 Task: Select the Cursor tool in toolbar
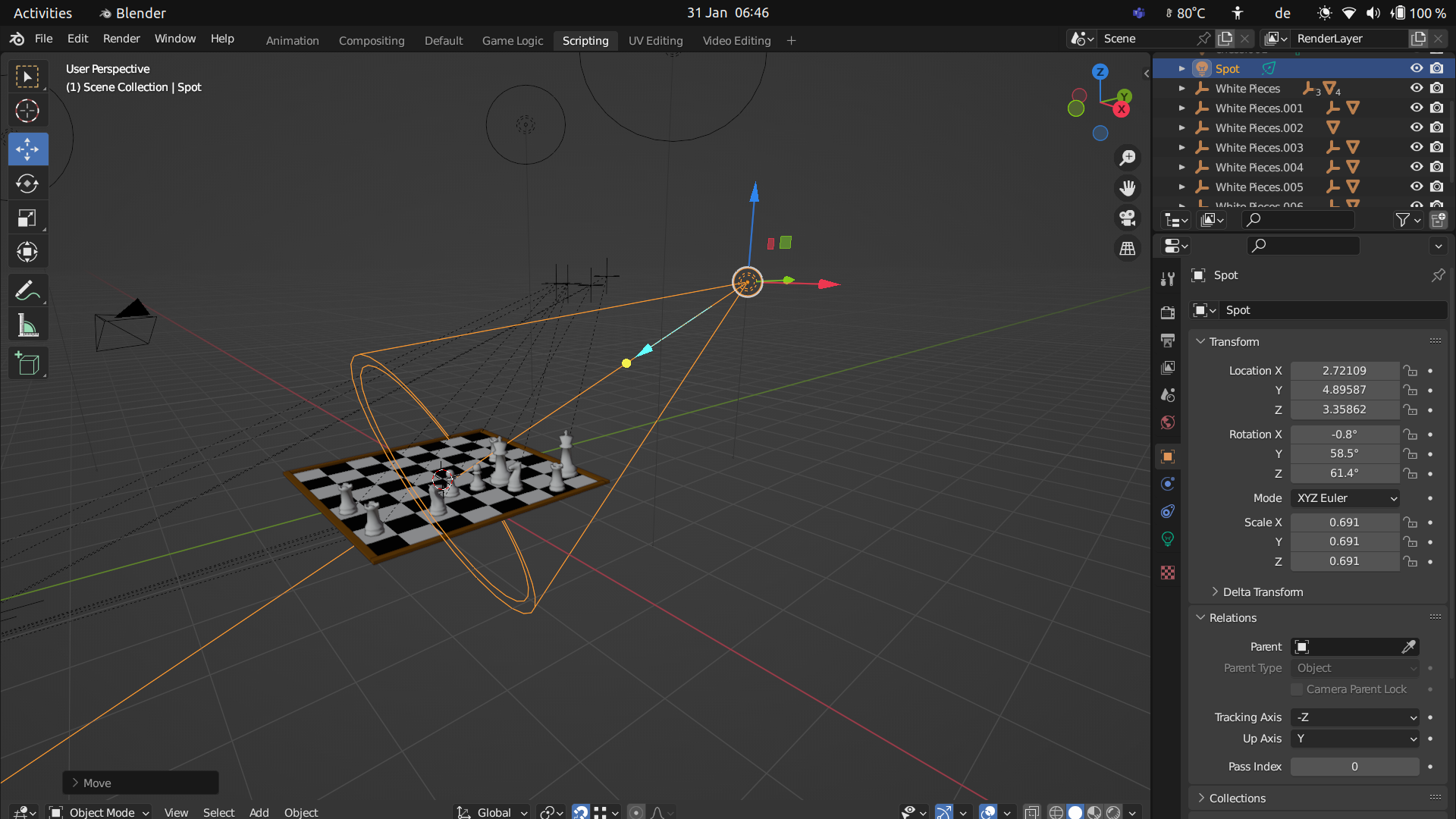[x=27, y=111]
